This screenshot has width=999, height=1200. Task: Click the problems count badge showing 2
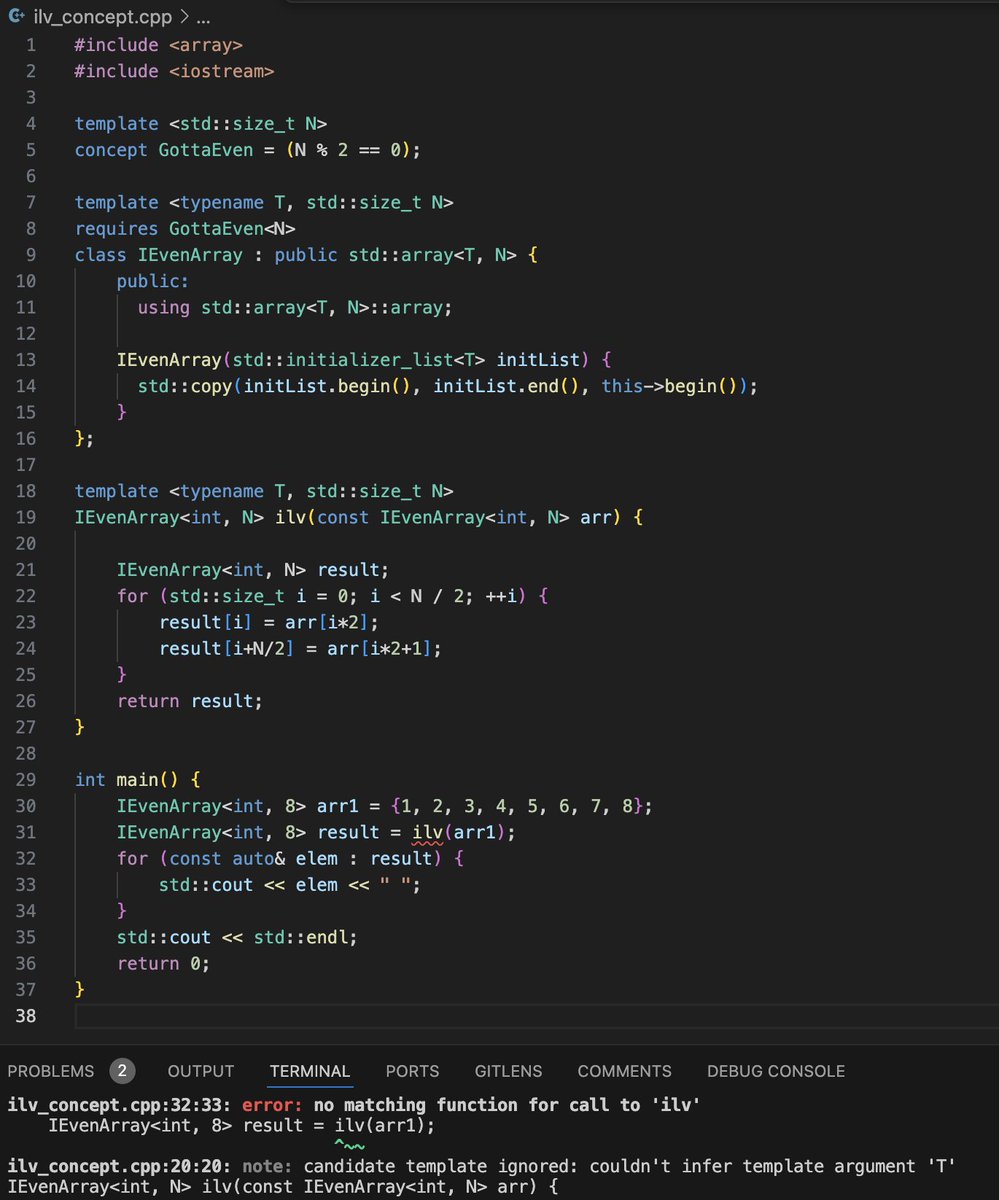[x=122, y=1071]
